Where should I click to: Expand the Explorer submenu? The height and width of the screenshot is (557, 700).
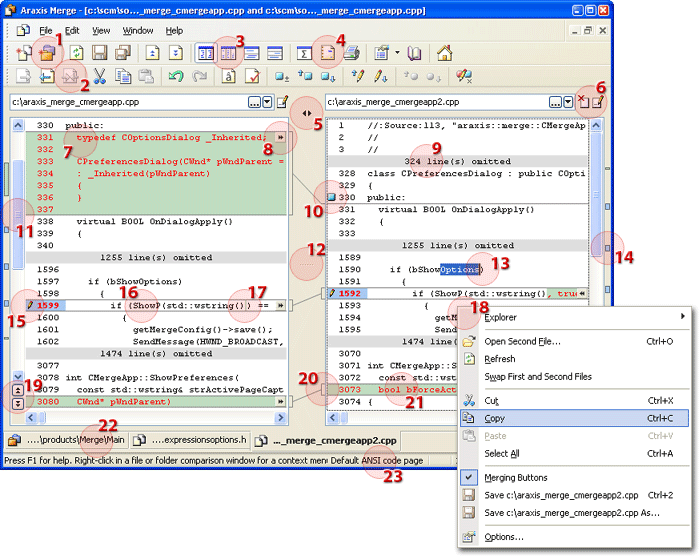pyautogui.click(x=683, y=316)
